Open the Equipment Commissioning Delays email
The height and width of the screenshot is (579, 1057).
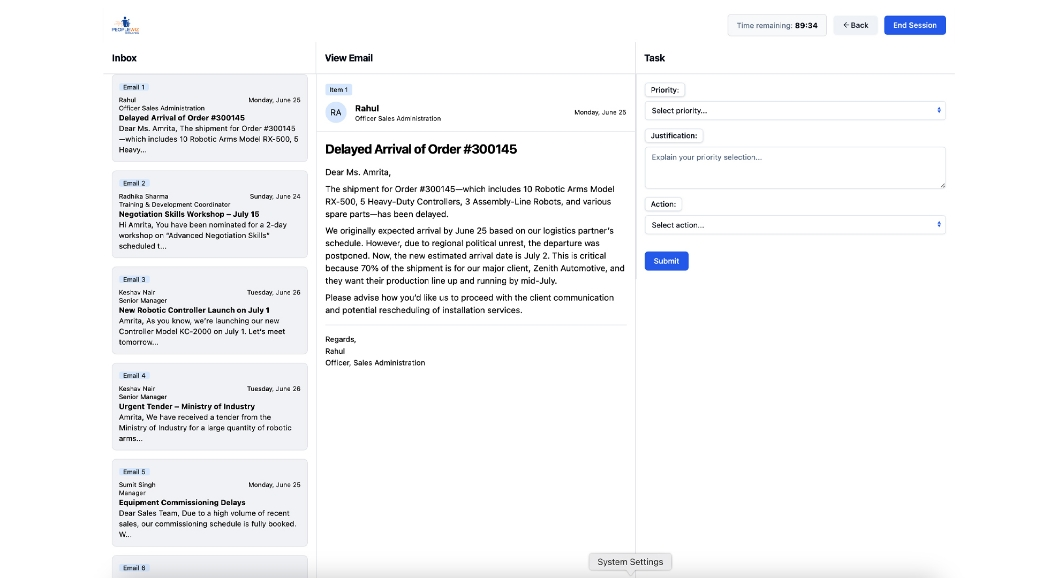coord(209,503)
